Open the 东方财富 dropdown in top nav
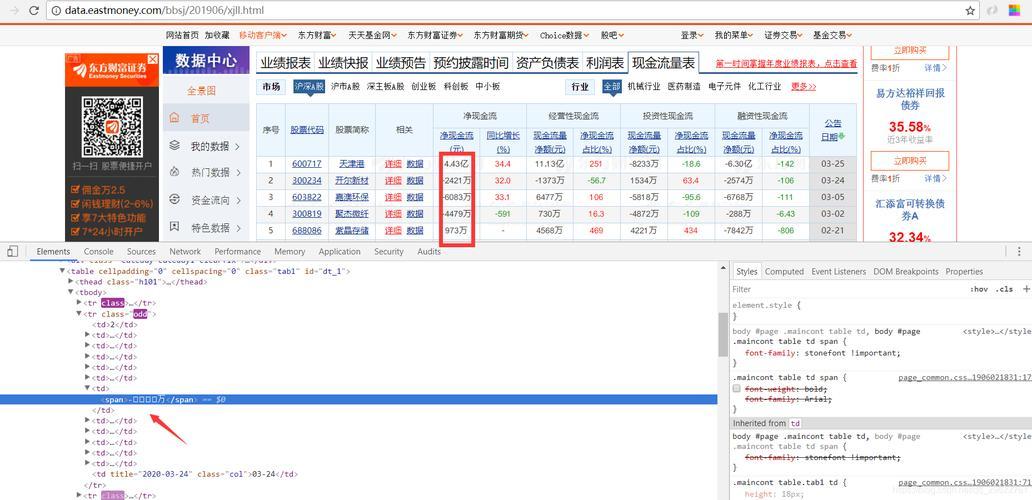Image resolution: width=1032 pixels, height=500 pixels. point(317,35)
